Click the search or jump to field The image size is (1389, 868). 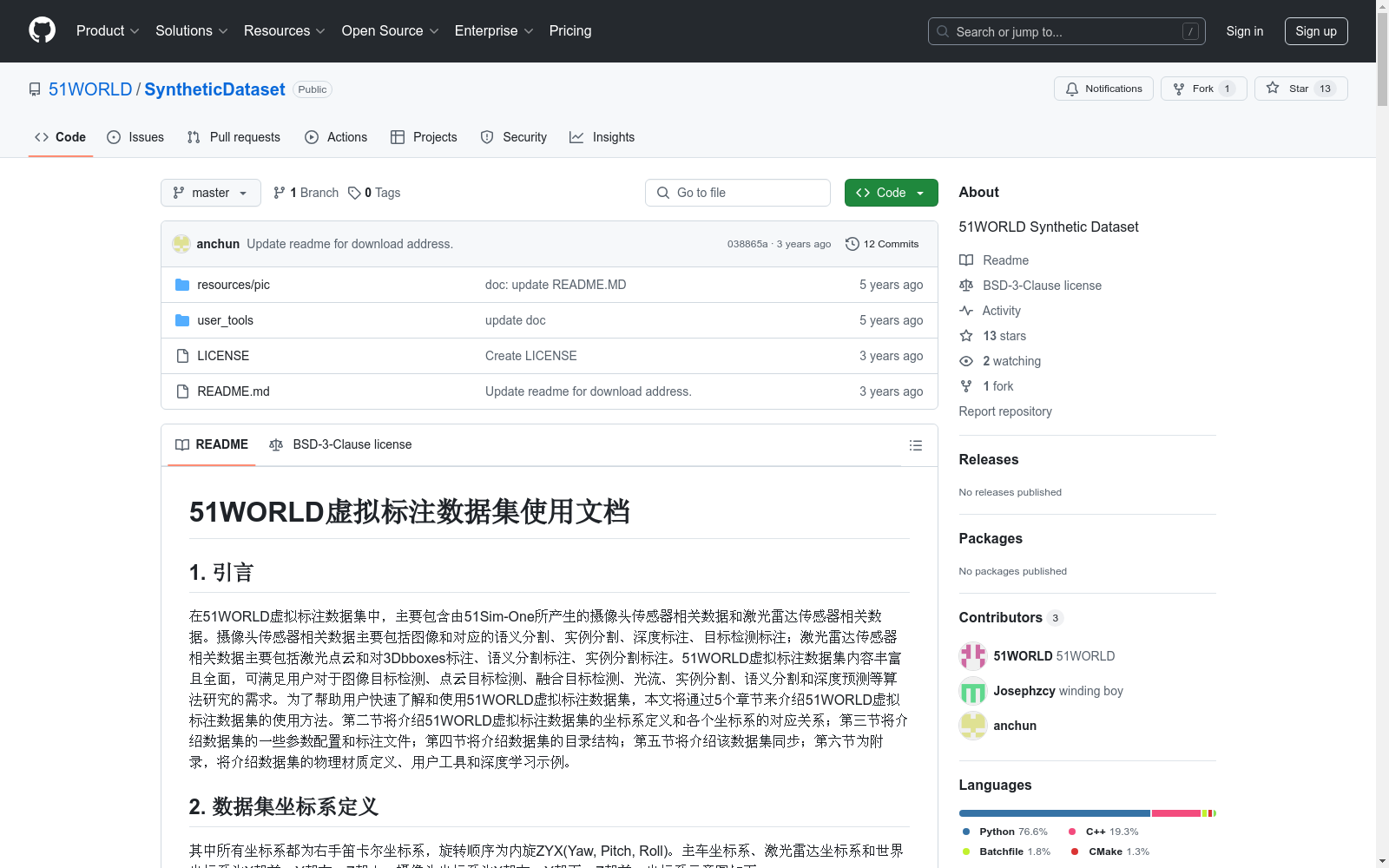pos(1067,31)
